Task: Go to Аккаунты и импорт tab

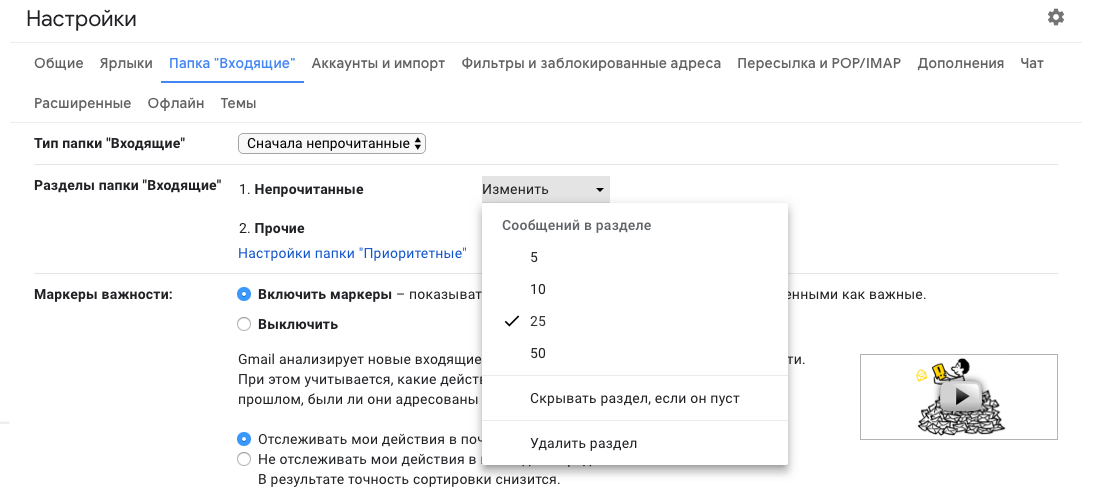Action: [378, 63]
